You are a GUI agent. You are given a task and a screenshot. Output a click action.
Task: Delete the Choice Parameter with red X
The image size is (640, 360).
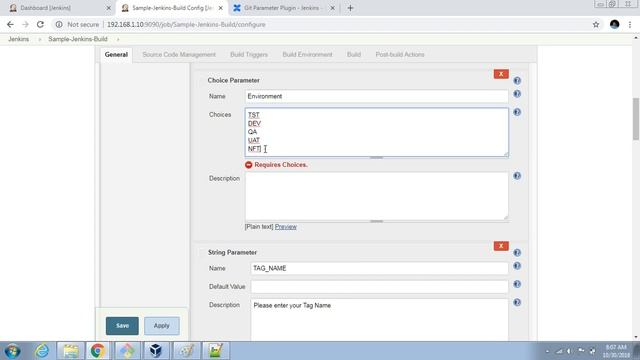[501, 74]
